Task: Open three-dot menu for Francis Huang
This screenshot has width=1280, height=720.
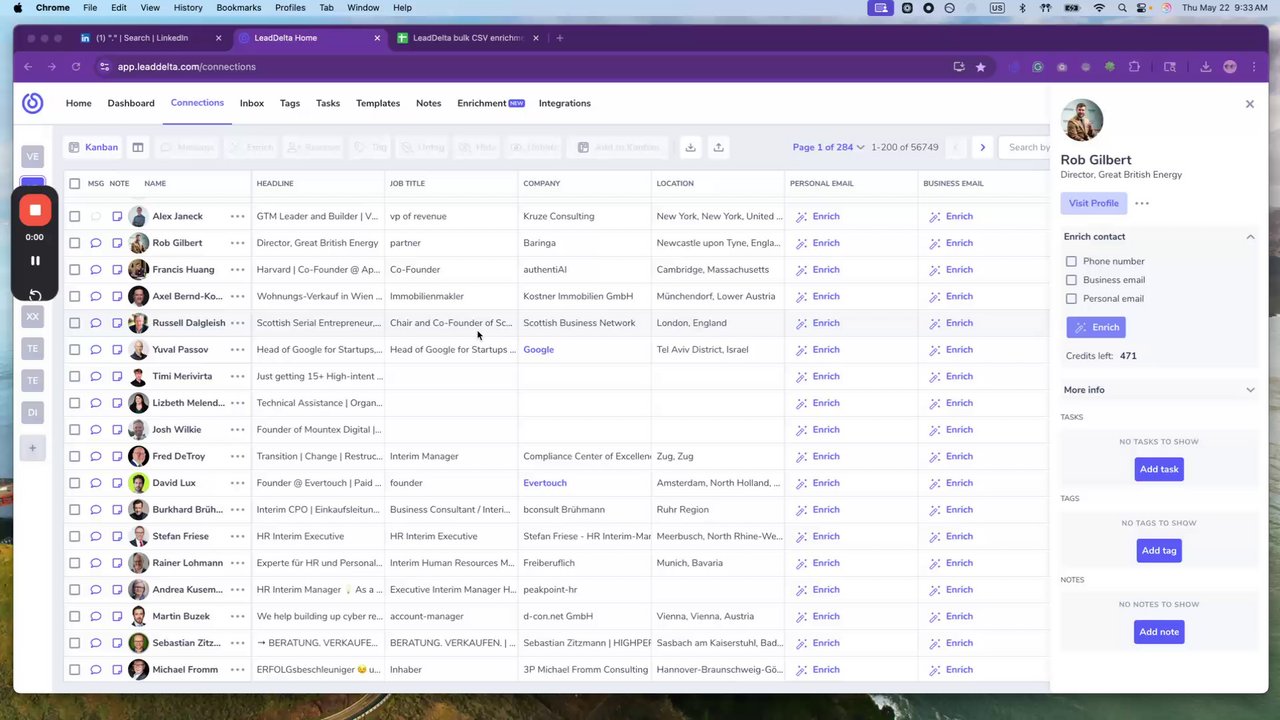Action: click(x=237, y=270)
